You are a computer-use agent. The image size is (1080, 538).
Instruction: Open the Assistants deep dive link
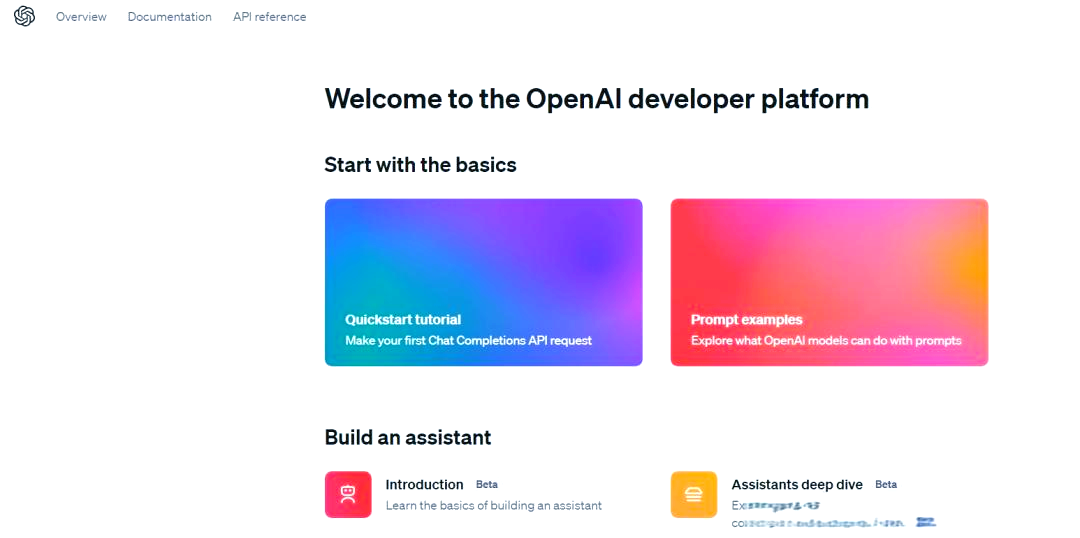point(797,484)
